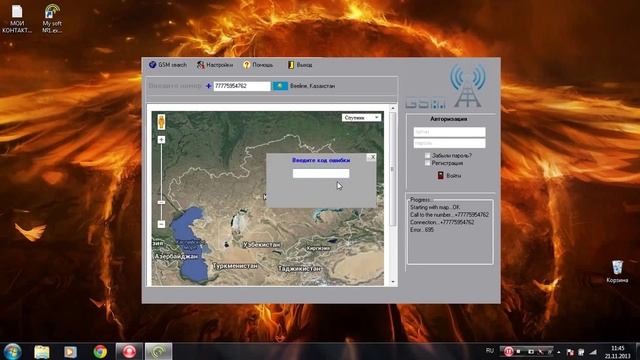The height and width of the screenshot is (360, 640).
Task: Click the login field in Авторизация
Action: point(449,132)
